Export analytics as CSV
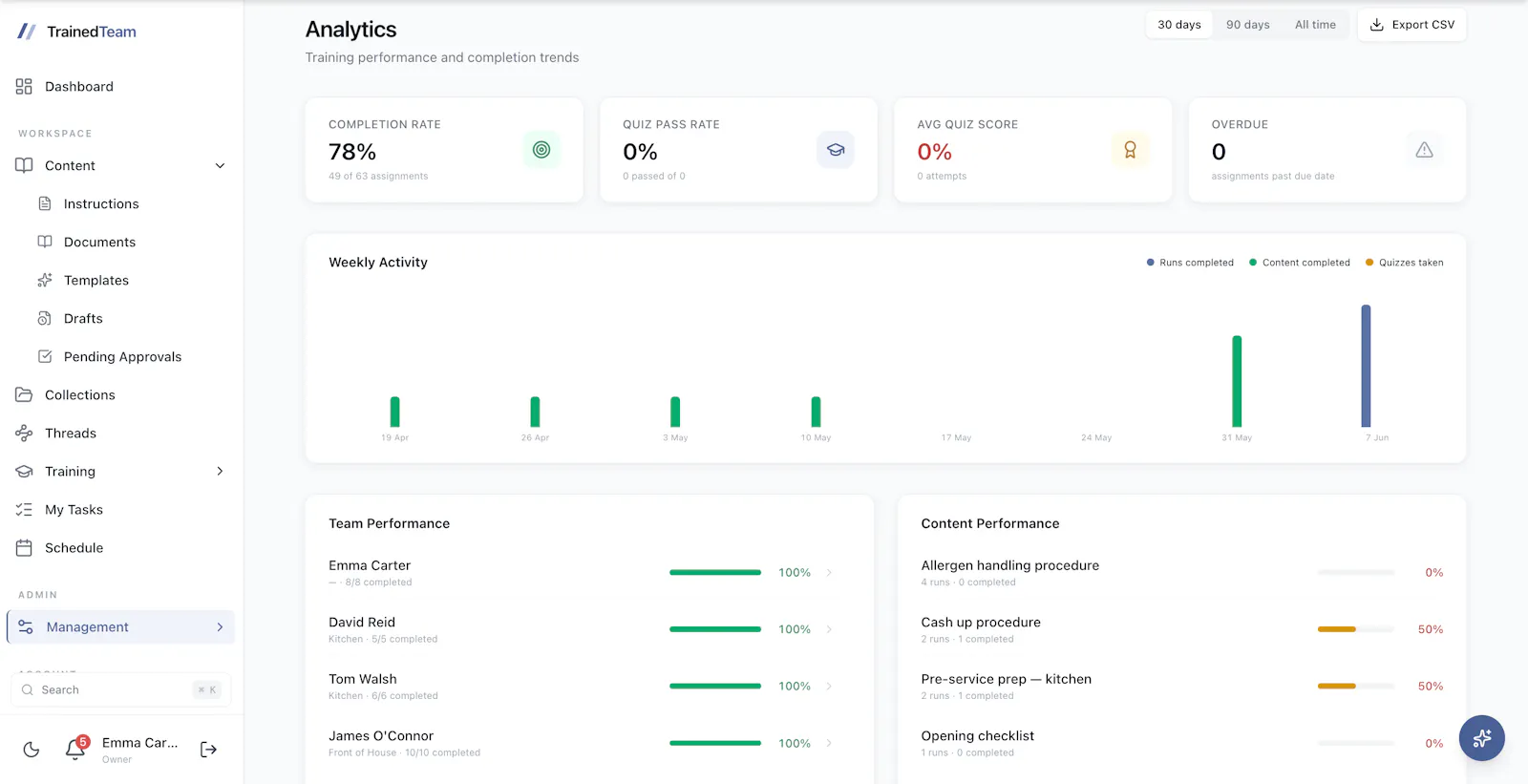This screenshot has width=1528, height=784. pyautogui.click(x=1411, y=25)
